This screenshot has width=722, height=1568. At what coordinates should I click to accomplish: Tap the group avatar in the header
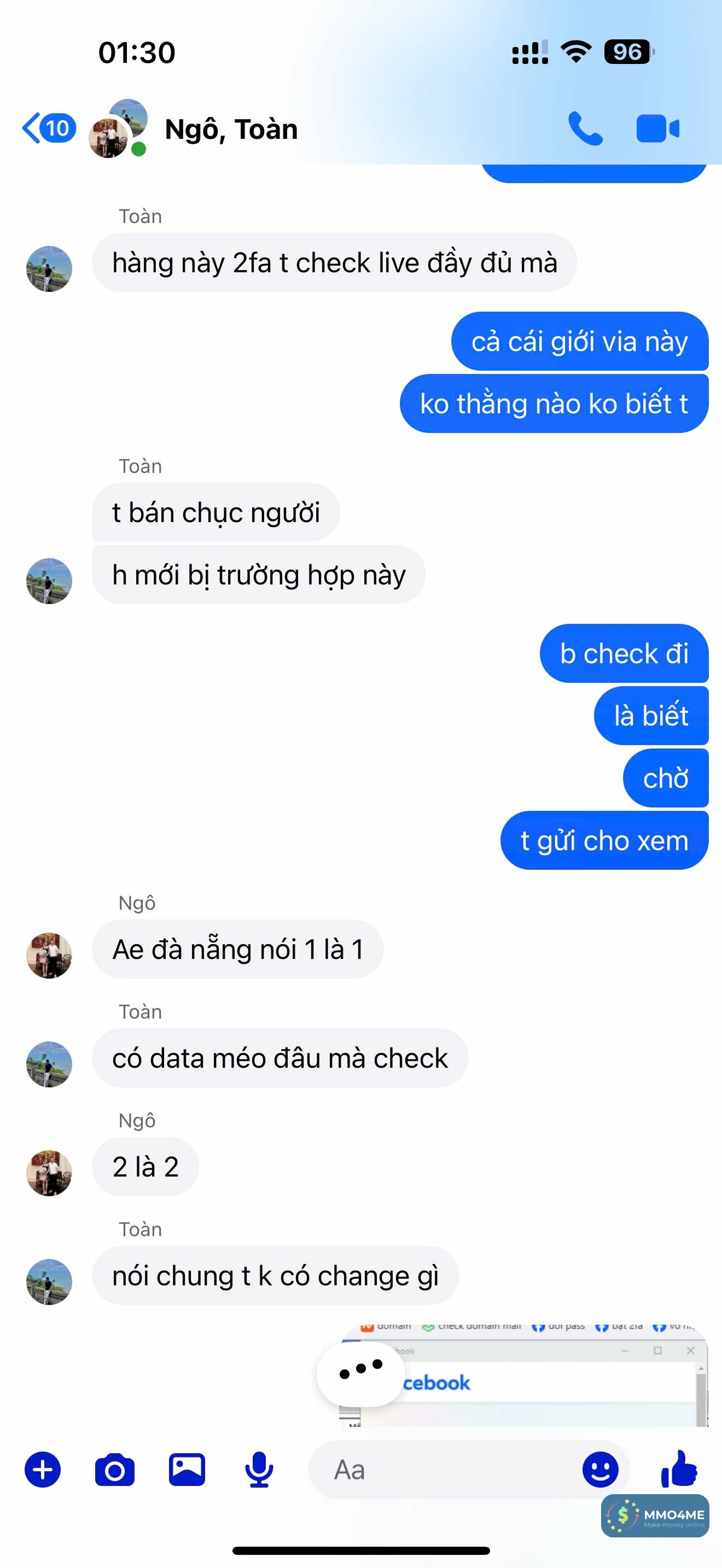pyautogui.click(x=118, y=128)
